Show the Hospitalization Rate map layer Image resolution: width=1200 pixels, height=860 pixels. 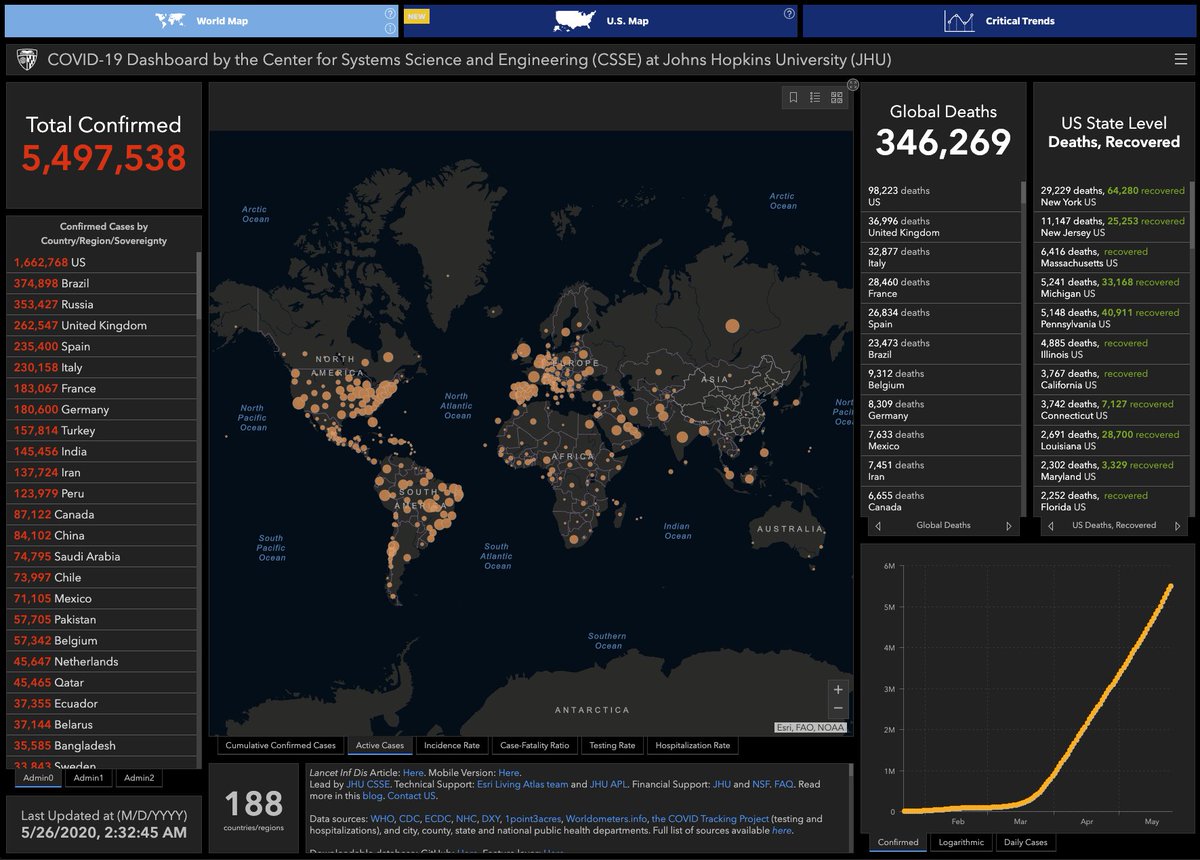coord(693,745)
